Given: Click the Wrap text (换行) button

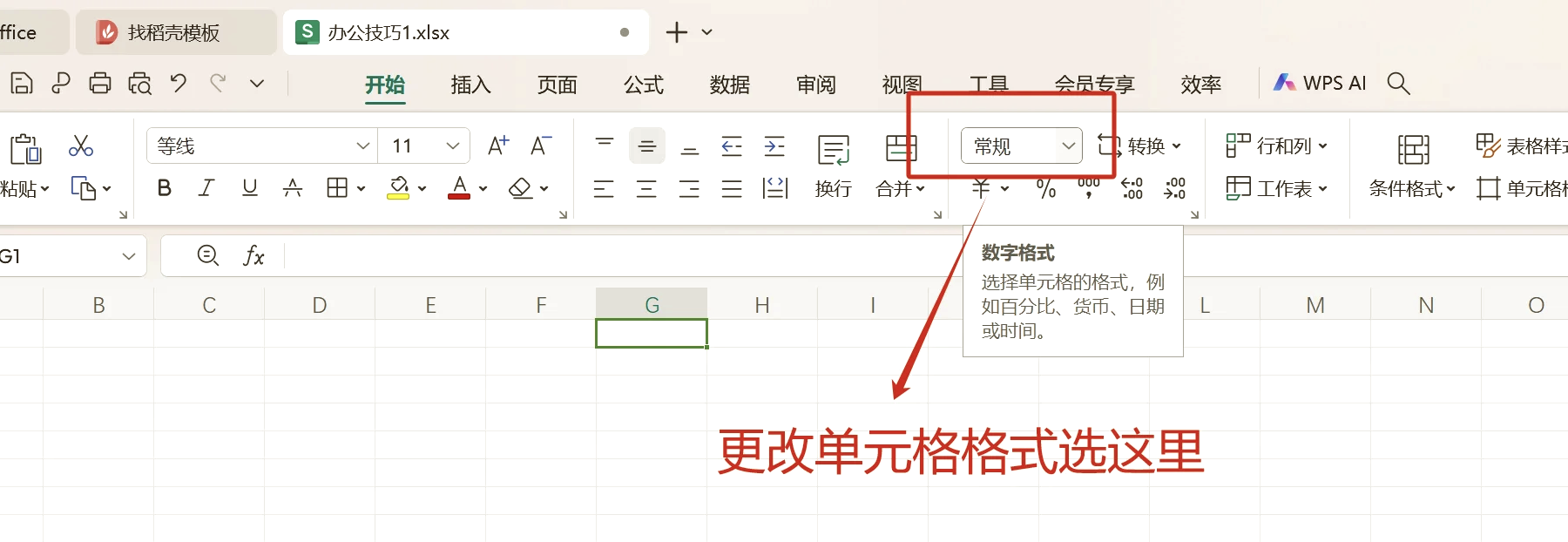Looking at the screenshot, I should (834, 166).
